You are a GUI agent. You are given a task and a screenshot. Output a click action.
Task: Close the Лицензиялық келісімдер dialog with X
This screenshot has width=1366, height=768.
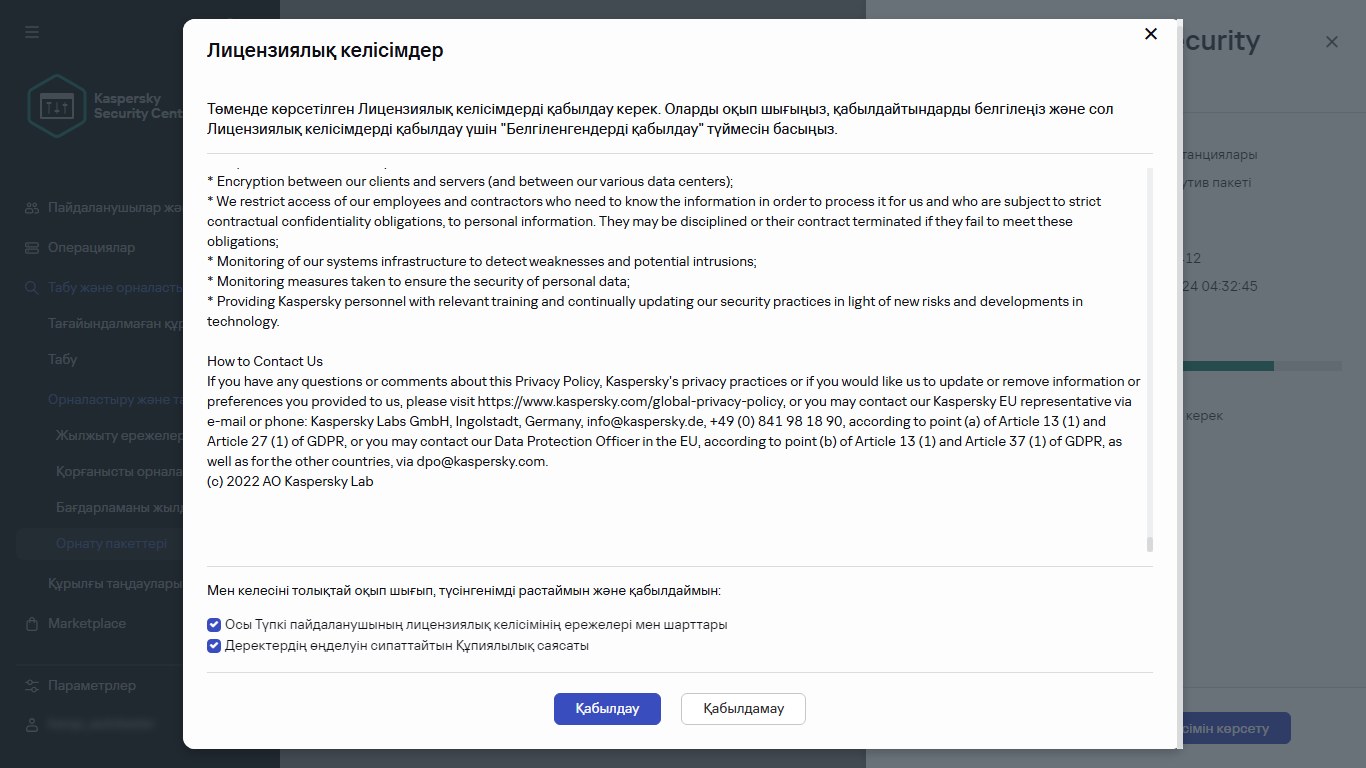click(x=1151, y=34)
